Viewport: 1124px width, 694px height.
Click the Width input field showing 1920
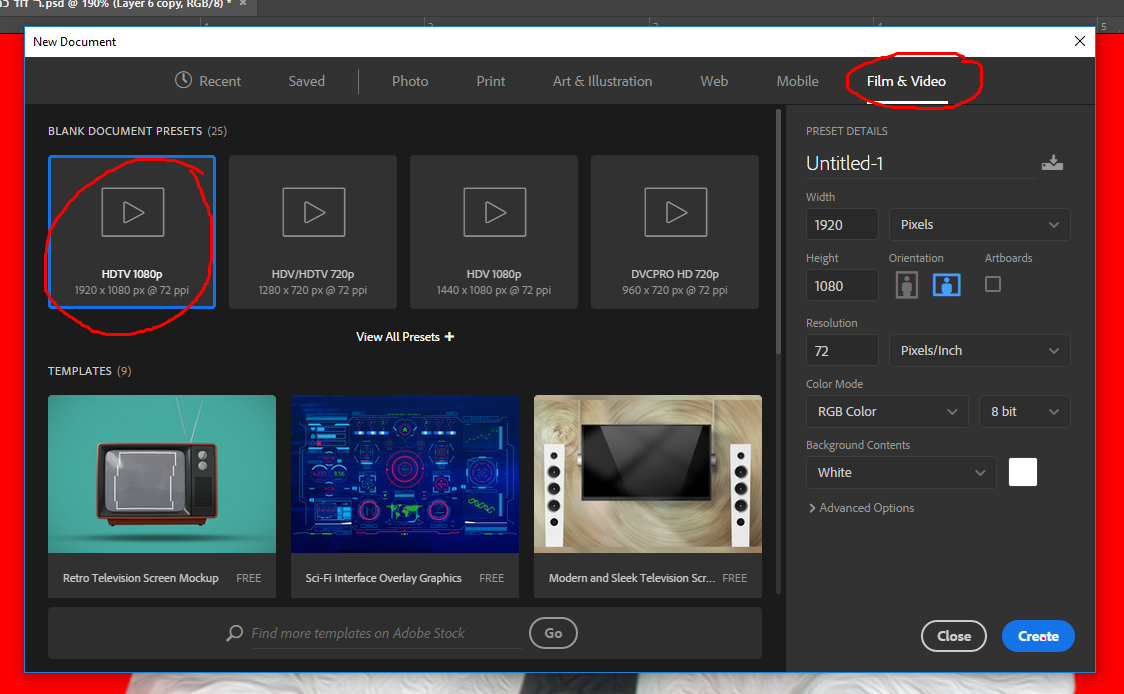pos(842,224)
